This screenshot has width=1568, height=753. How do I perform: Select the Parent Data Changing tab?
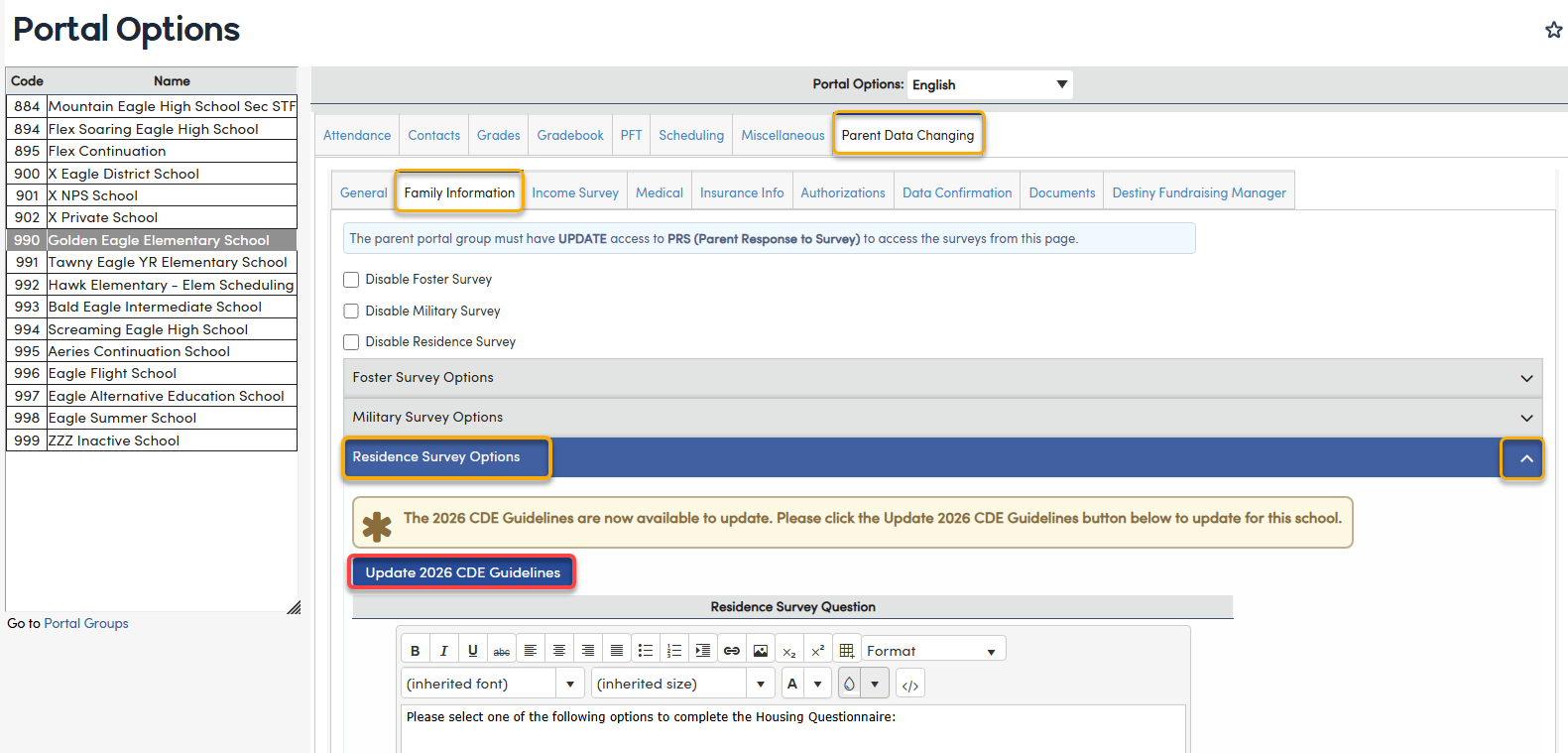[907, 136]
